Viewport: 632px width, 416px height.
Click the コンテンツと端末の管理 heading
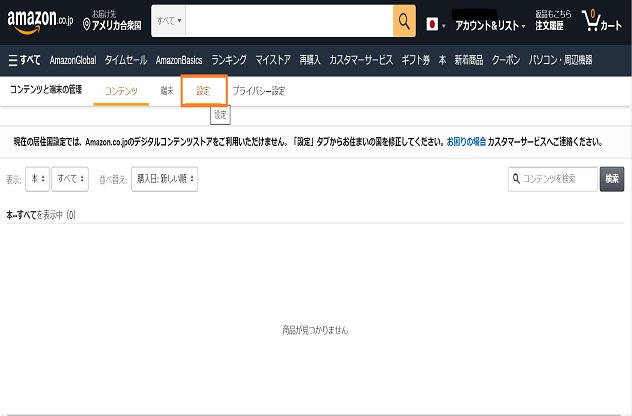(x=46, y=89)
